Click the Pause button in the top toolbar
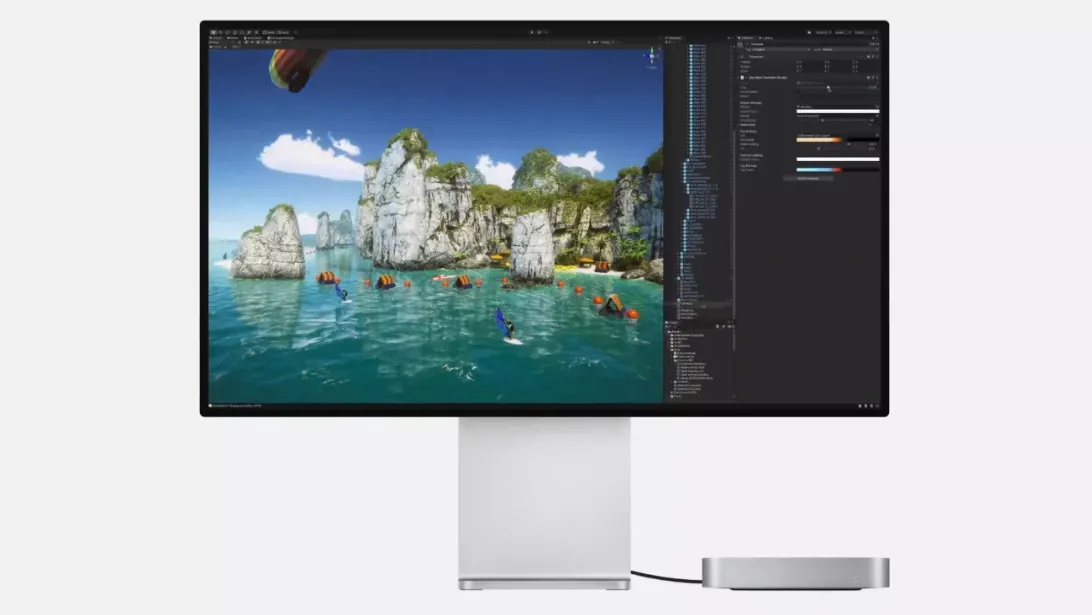Viewport: 1092px width, 615px height. click(x=539, y=32)
